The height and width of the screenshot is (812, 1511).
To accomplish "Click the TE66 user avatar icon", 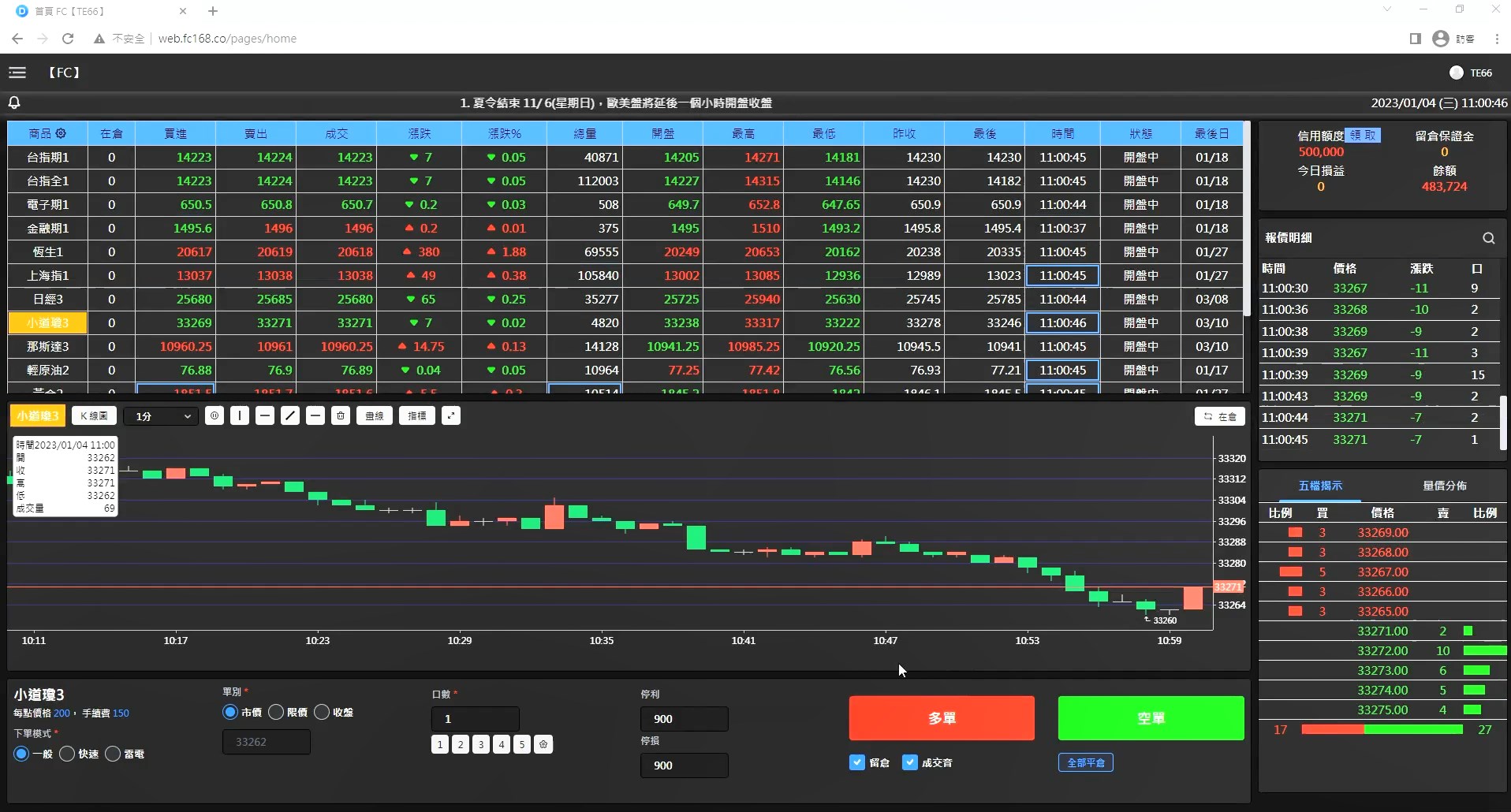I will click(1457, 73).
